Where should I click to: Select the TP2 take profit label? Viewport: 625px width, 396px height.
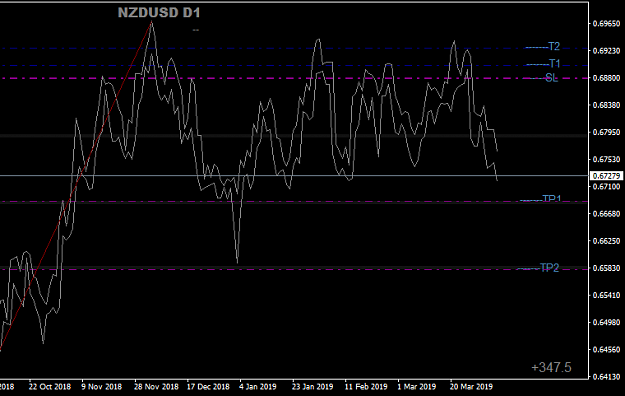coord(549,268)
